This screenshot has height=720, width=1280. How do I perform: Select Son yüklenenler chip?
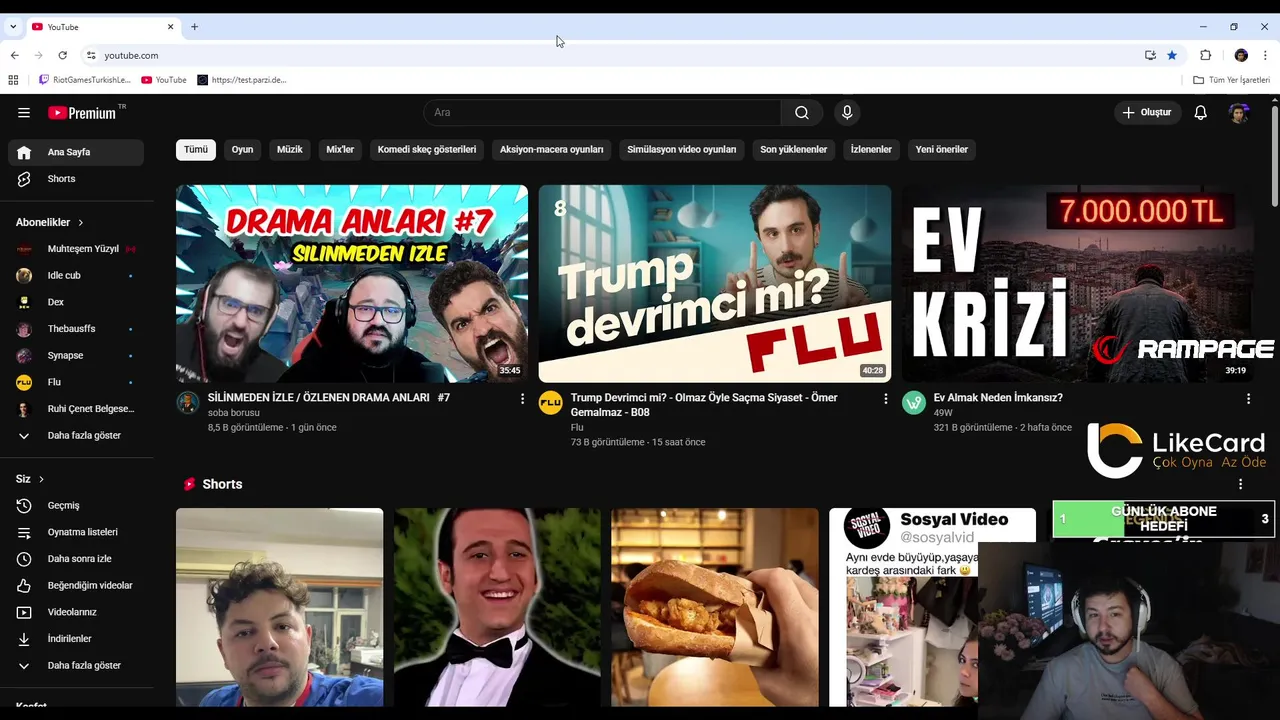pyautogui.click(x=793, y=150)
